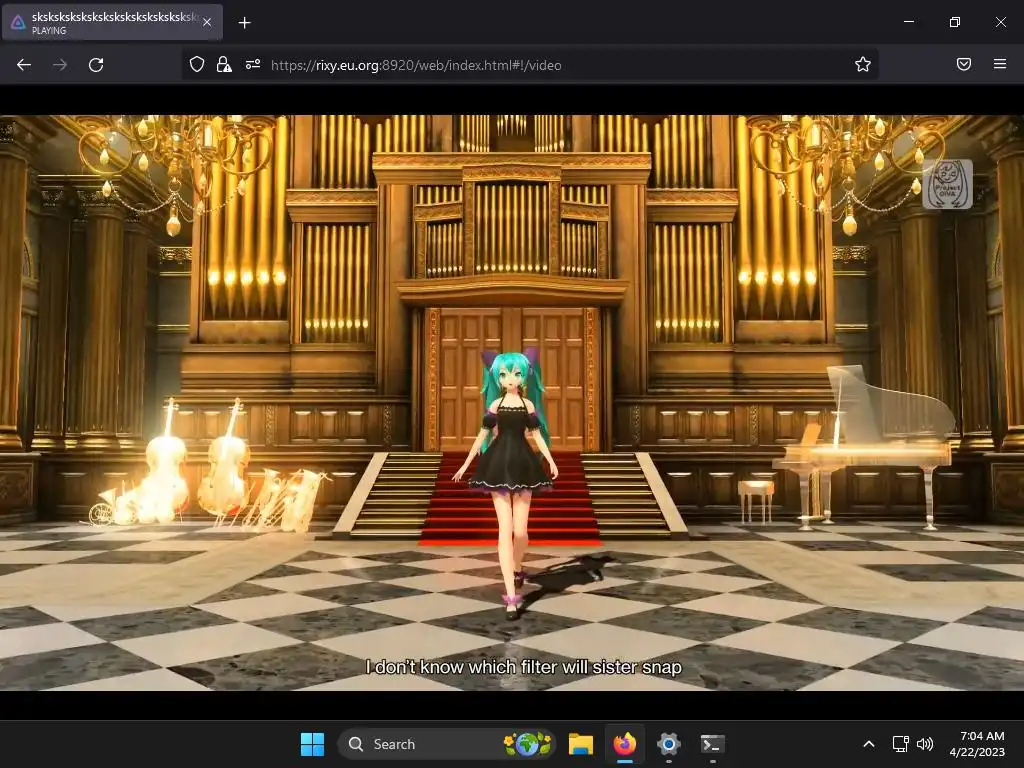Save the page to Pocket

[964, 64]
